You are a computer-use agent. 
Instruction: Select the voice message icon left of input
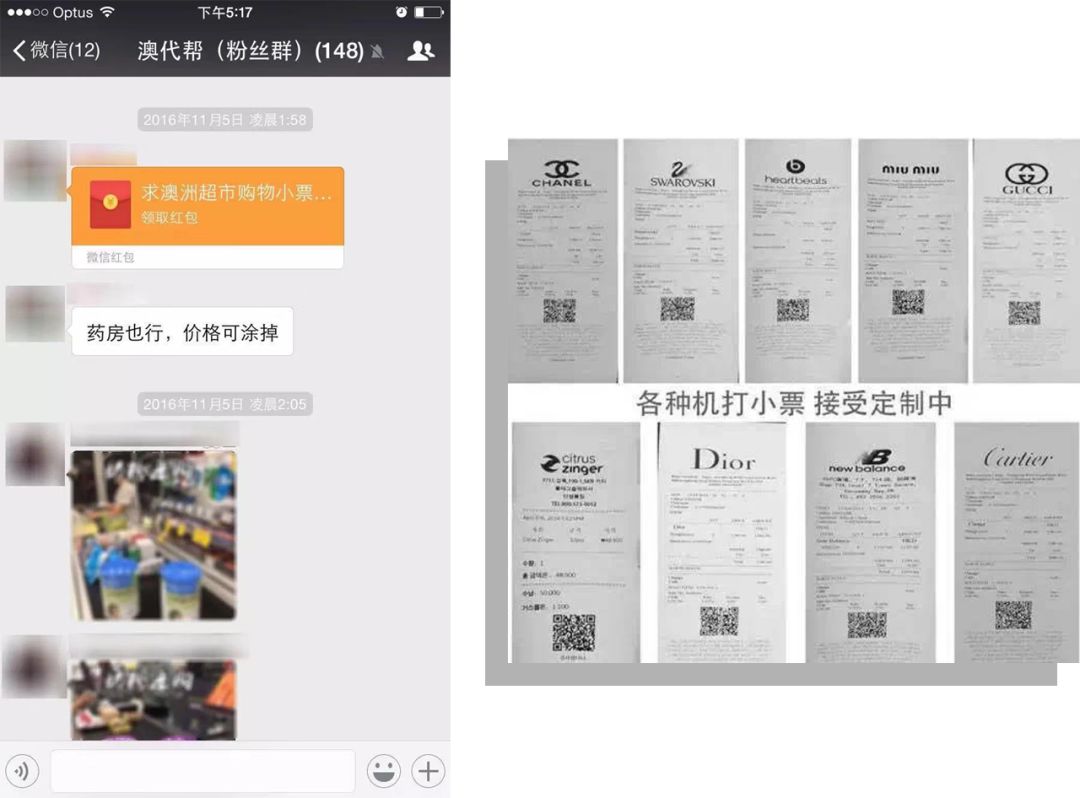pos(22,770)
